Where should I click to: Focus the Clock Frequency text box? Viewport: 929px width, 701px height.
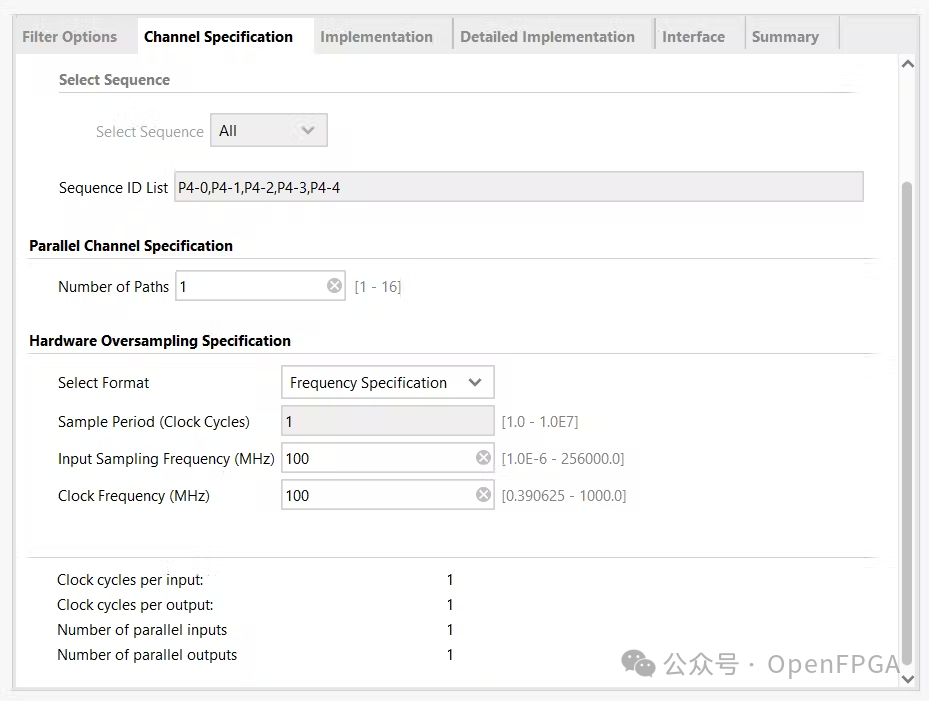(376, 495)
